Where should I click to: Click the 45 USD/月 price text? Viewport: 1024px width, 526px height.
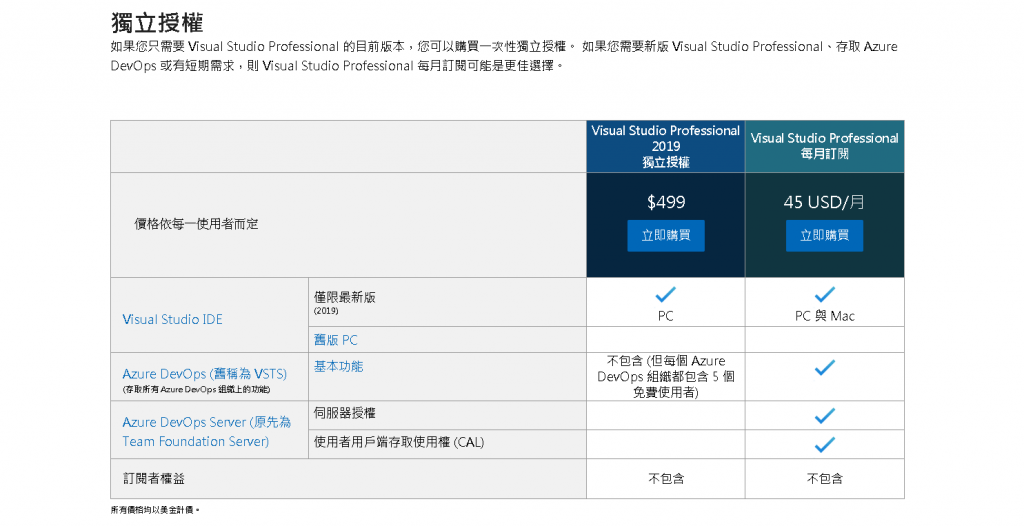coord(824,203)
